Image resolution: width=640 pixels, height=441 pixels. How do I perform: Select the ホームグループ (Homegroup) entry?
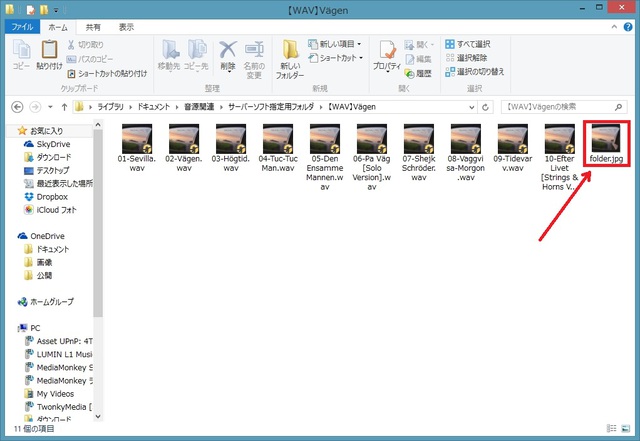coord(53,301)
